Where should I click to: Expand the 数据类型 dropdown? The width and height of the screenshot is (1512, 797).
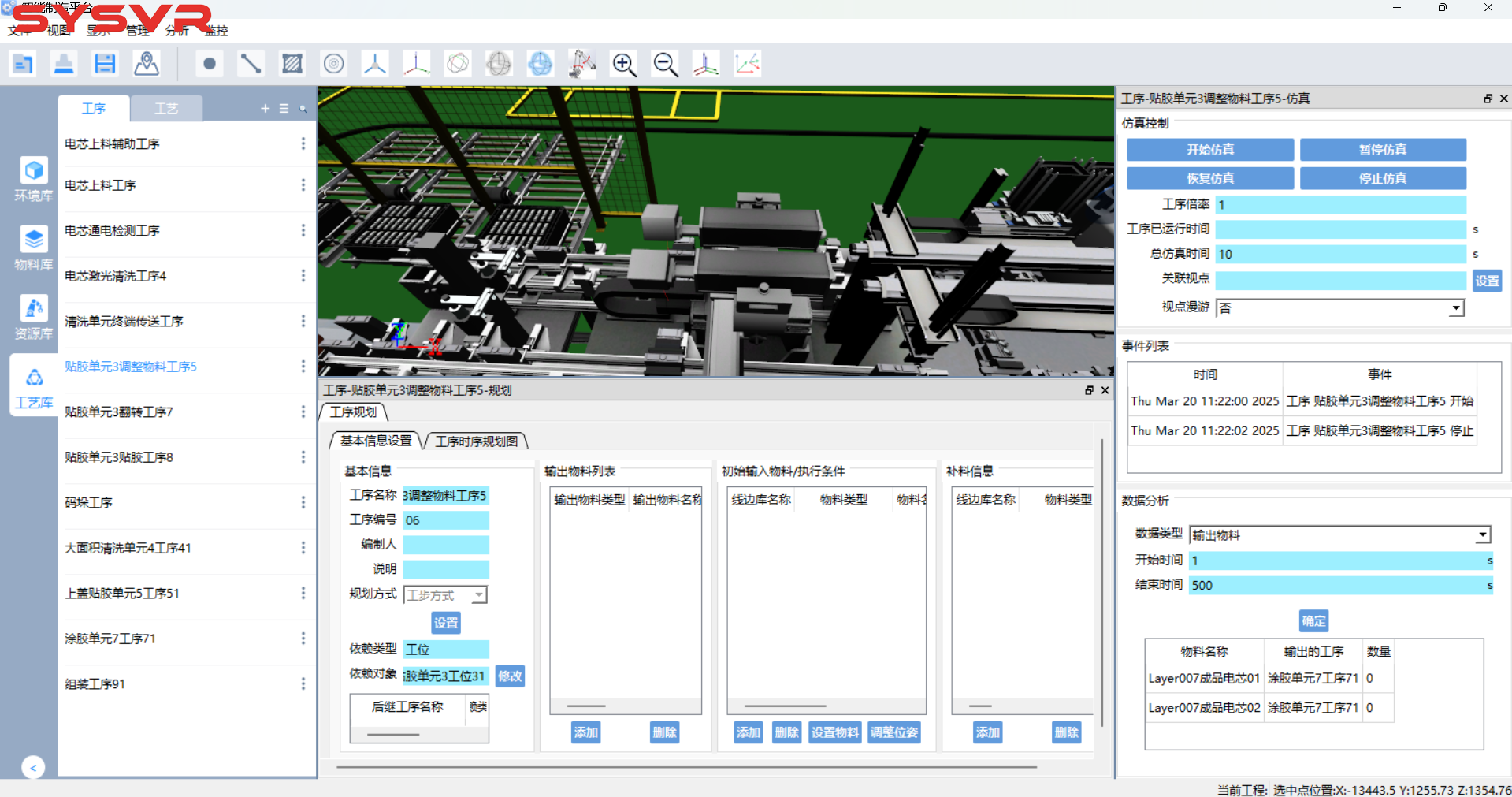[x=1483, y=535]
